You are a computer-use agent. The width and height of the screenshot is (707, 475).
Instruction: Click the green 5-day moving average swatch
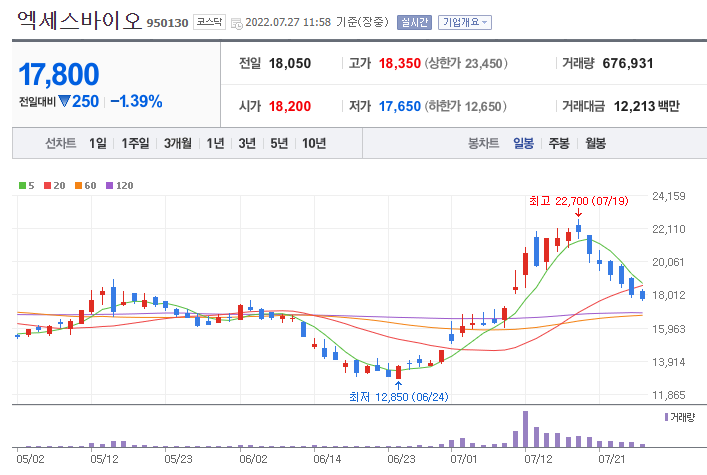(x=22, y=185)
